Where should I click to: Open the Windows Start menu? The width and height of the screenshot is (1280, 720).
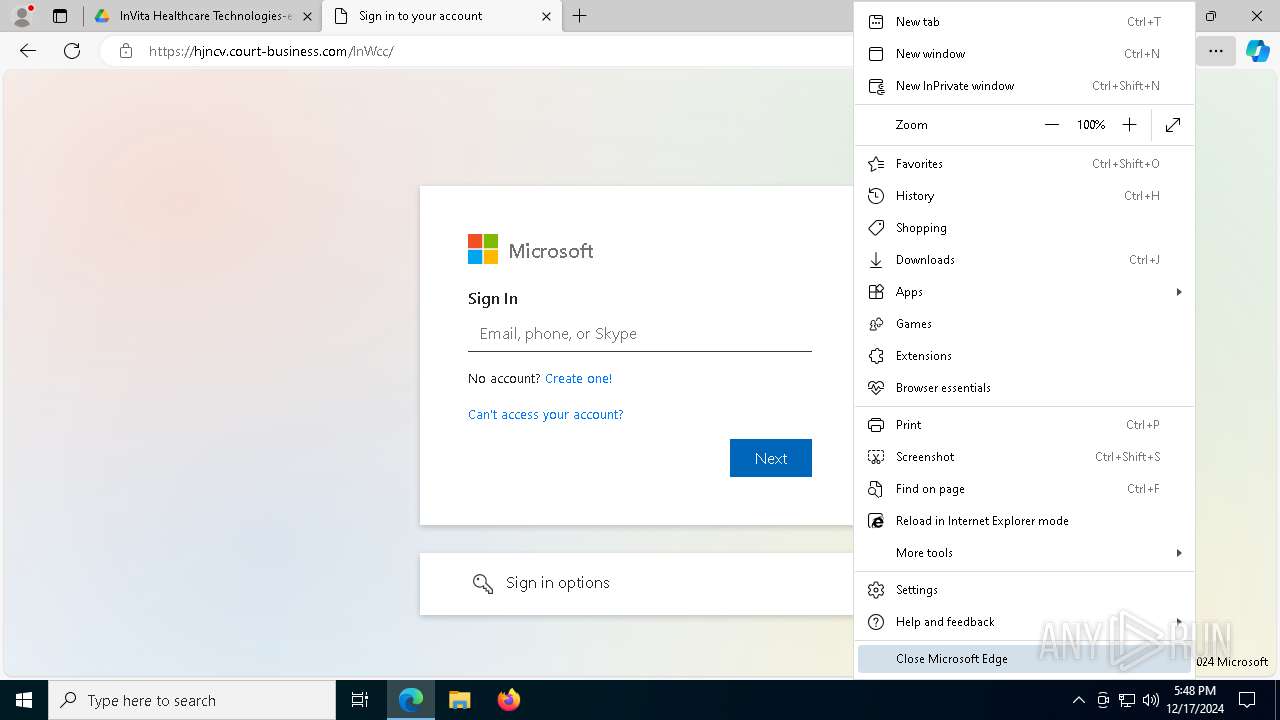(24, 700)
